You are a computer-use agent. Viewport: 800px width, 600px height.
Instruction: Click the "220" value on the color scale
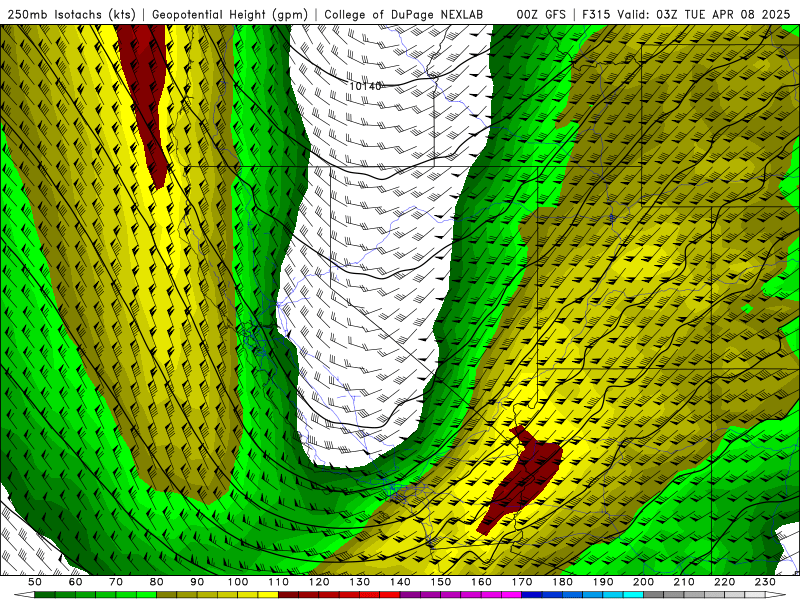coord(724,582)
